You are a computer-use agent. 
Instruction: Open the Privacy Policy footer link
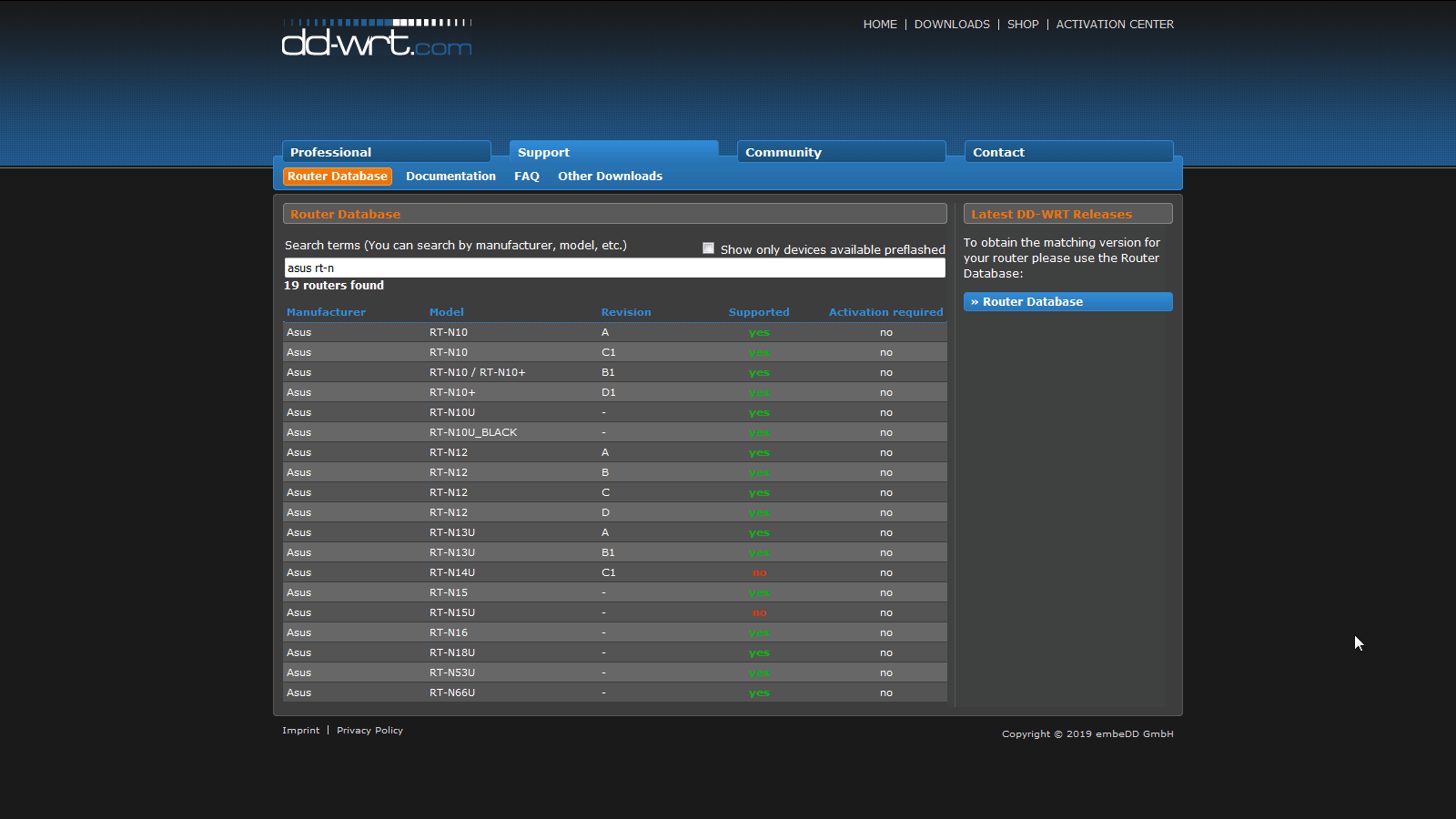pos(369,731)
